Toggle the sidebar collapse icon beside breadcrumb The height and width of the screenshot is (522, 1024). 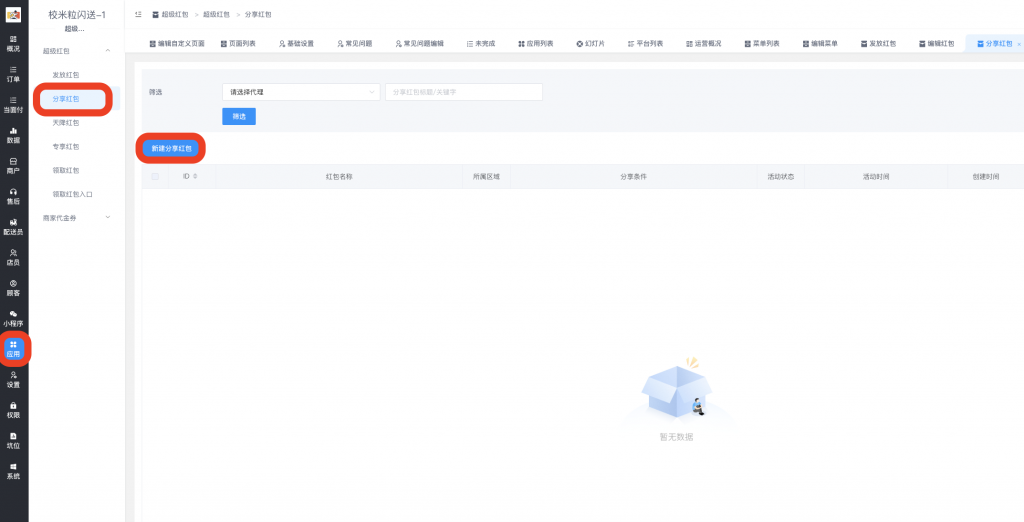tap(138, 14)
